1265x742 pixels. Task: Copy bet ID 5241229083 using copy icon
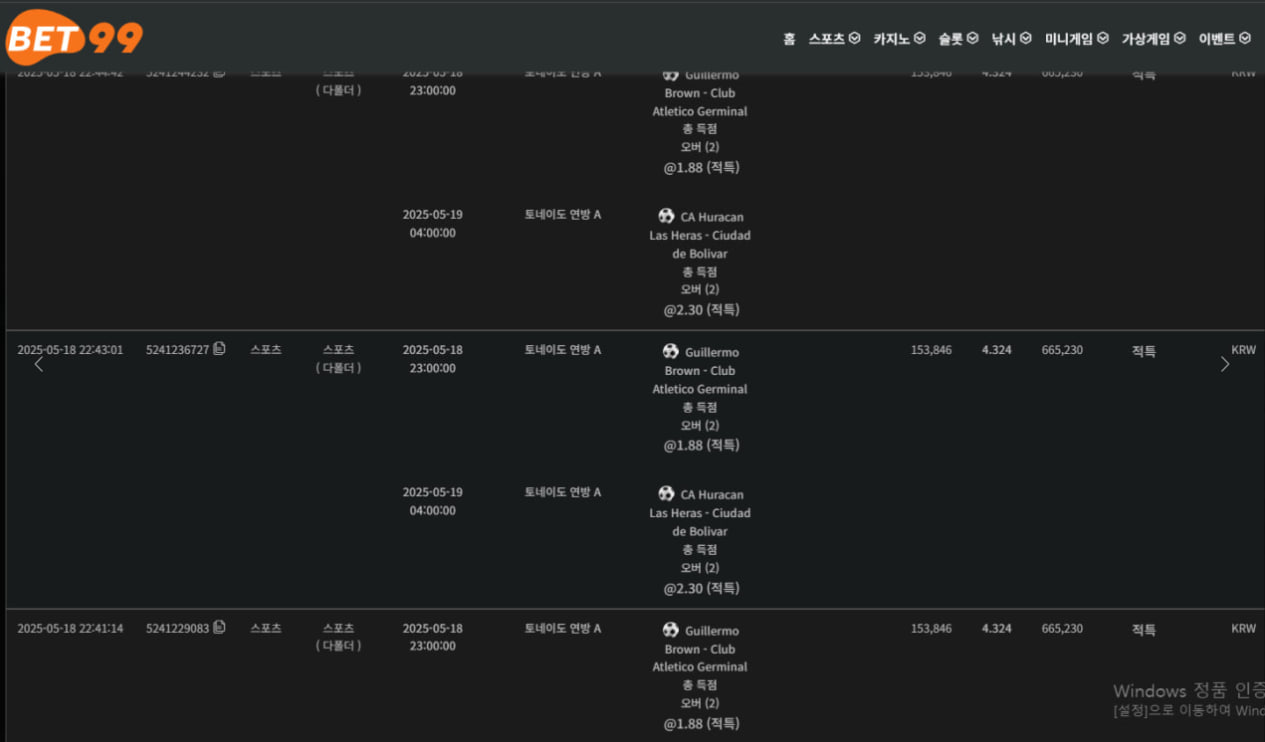point(219,628)
